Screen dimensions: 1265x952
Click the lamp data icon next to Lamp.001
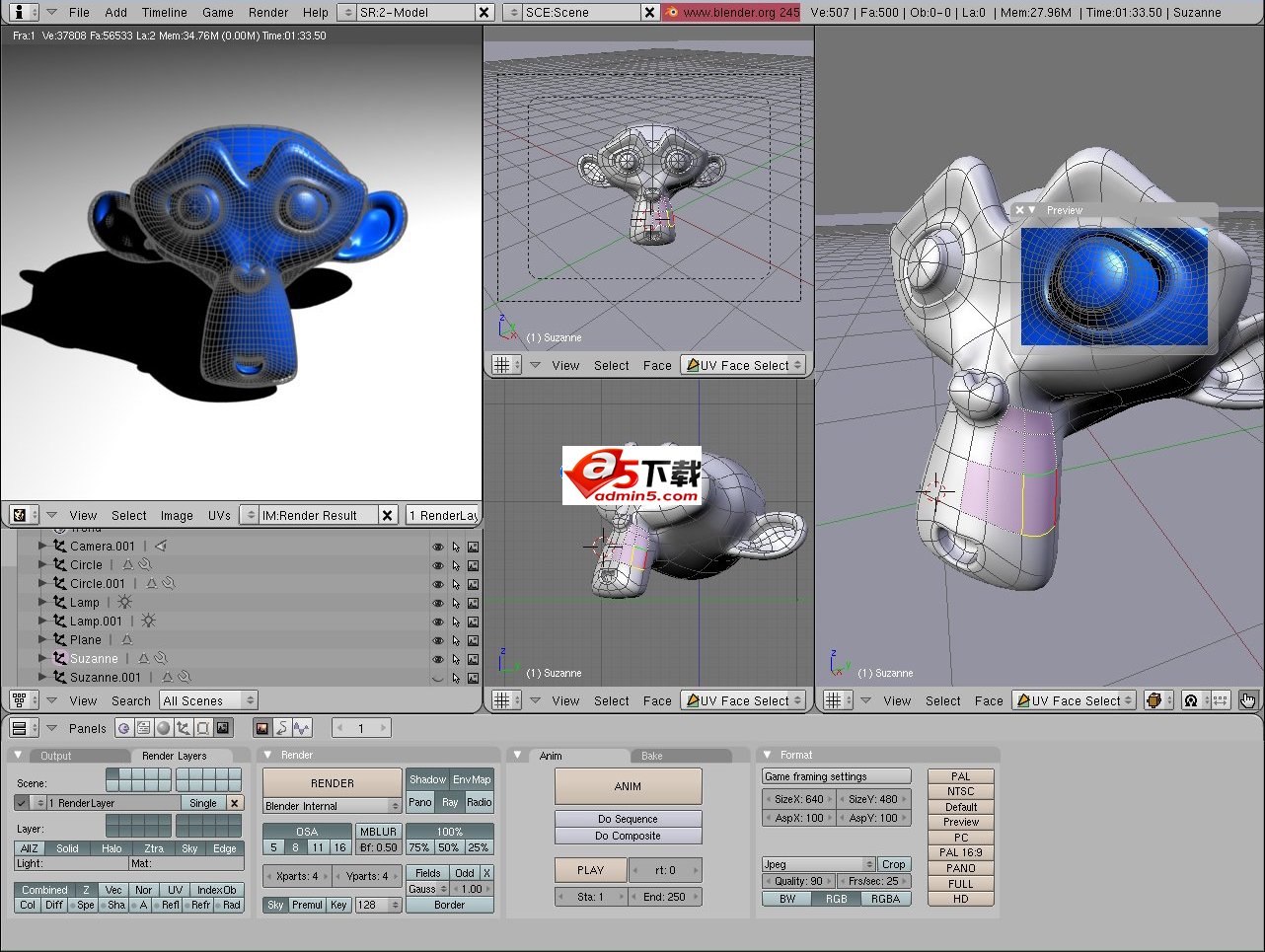coord(147,622)
